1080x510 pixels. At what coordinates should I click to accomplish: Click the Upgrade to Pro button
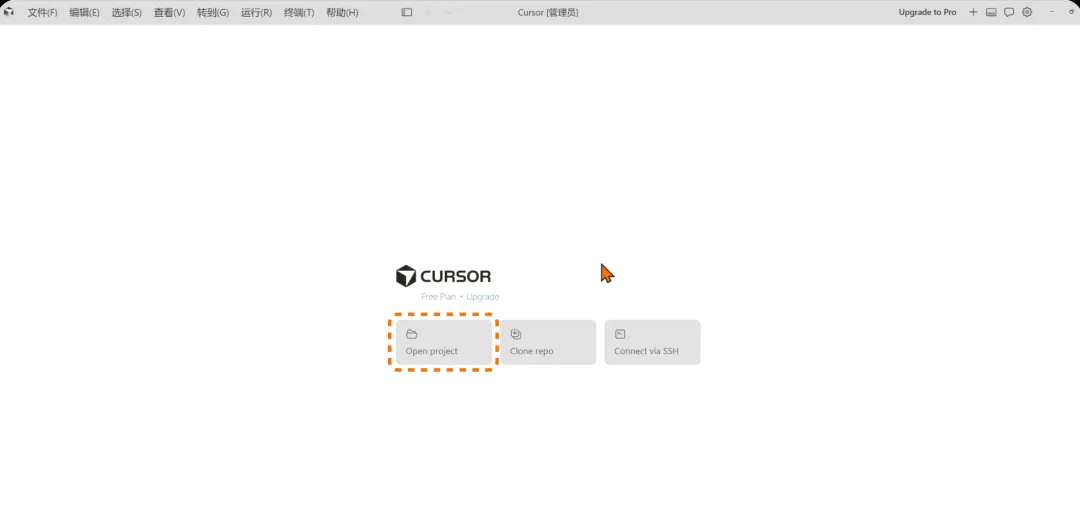(x=927, y=12)
